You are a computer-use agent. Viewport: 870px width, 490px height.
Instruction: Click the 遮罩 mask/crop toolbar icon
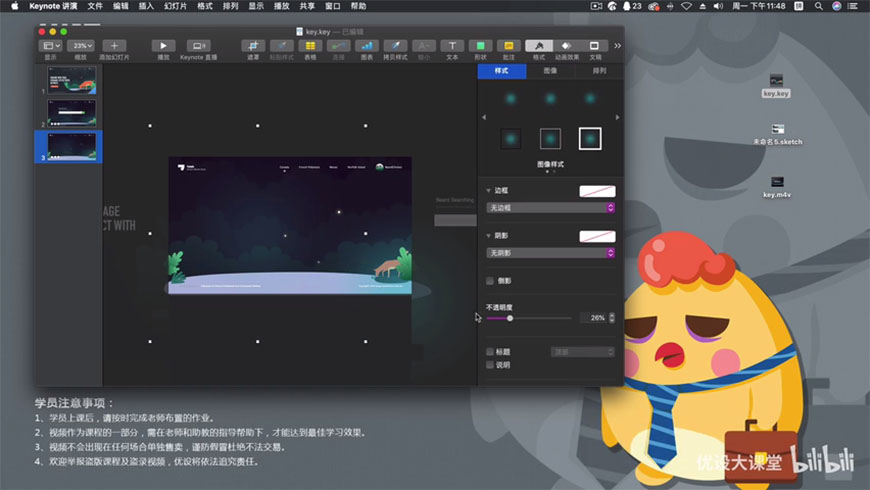(x=253, y=46)
